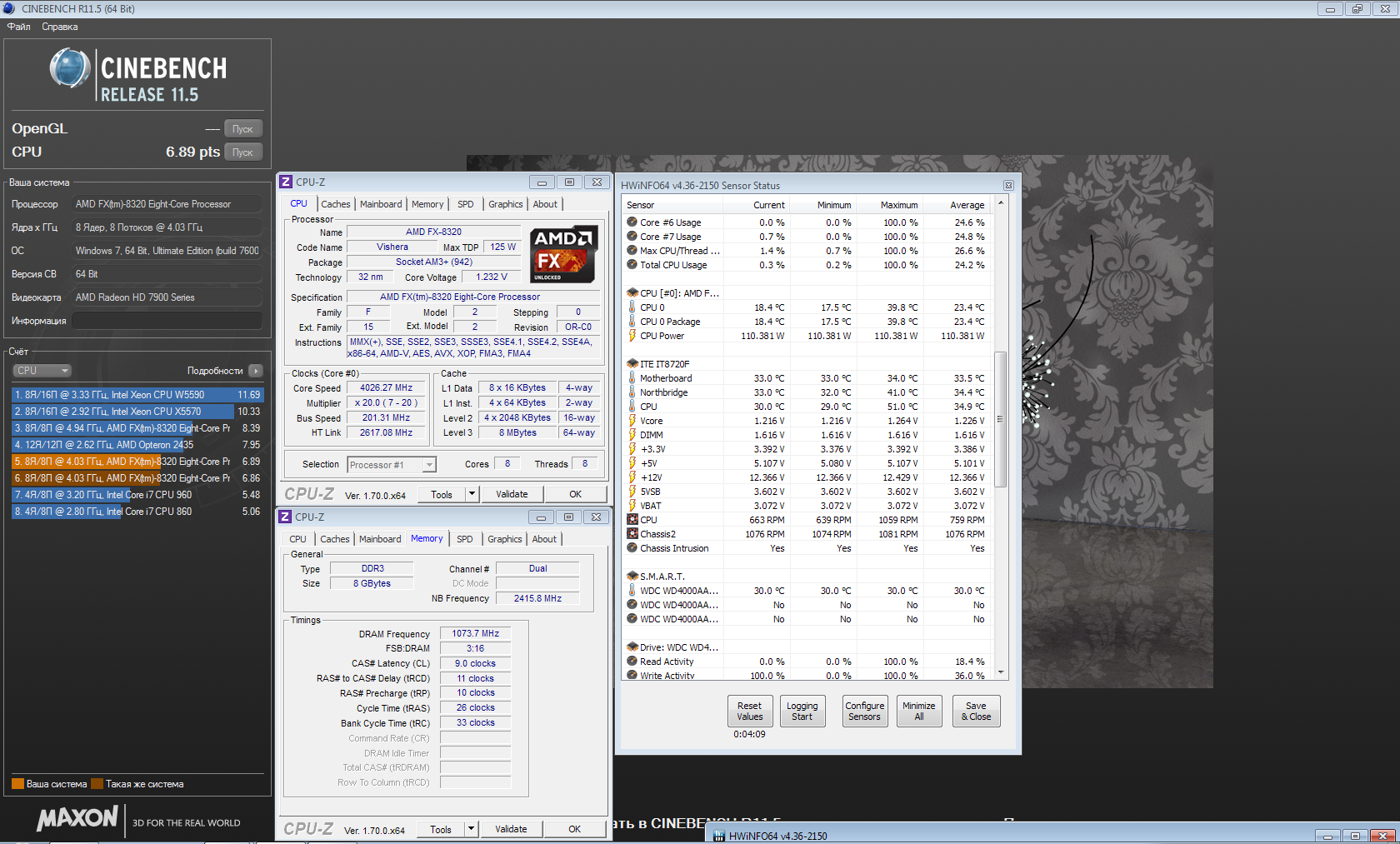Viewport: 1400px width, 844px height.
Task: Select the AMD Opteron 2435 ranking row
Action: [137, 445]
